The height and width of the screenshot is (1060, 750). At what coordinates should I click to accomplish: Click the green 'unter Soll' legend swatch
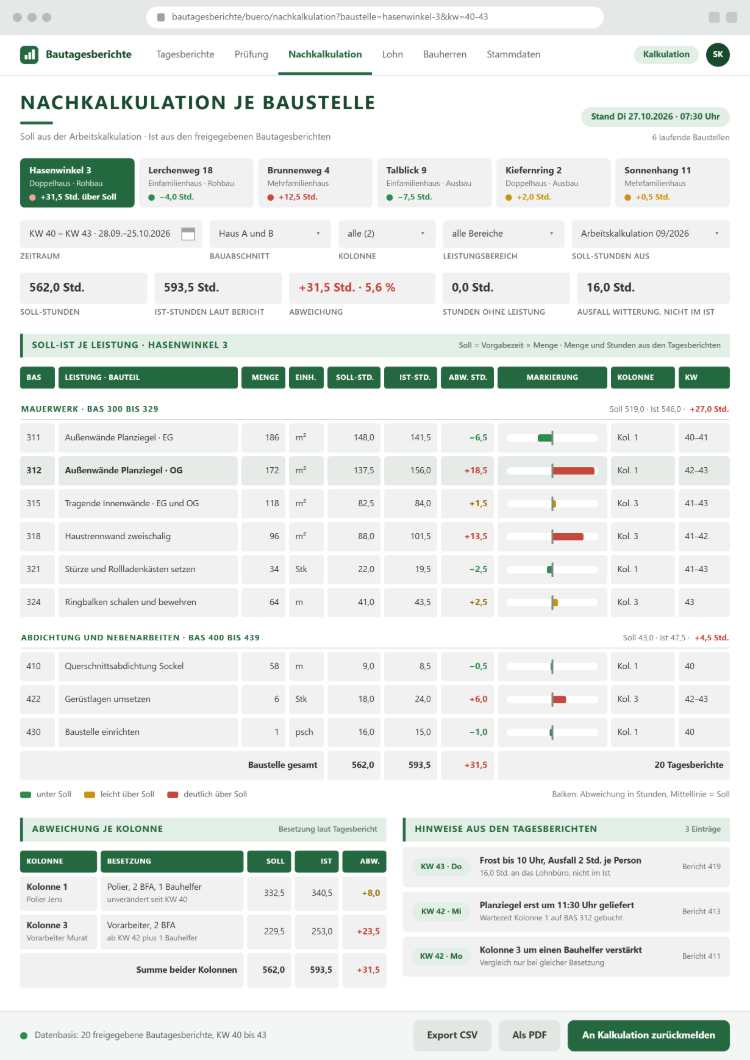click(x=26, y=795)
